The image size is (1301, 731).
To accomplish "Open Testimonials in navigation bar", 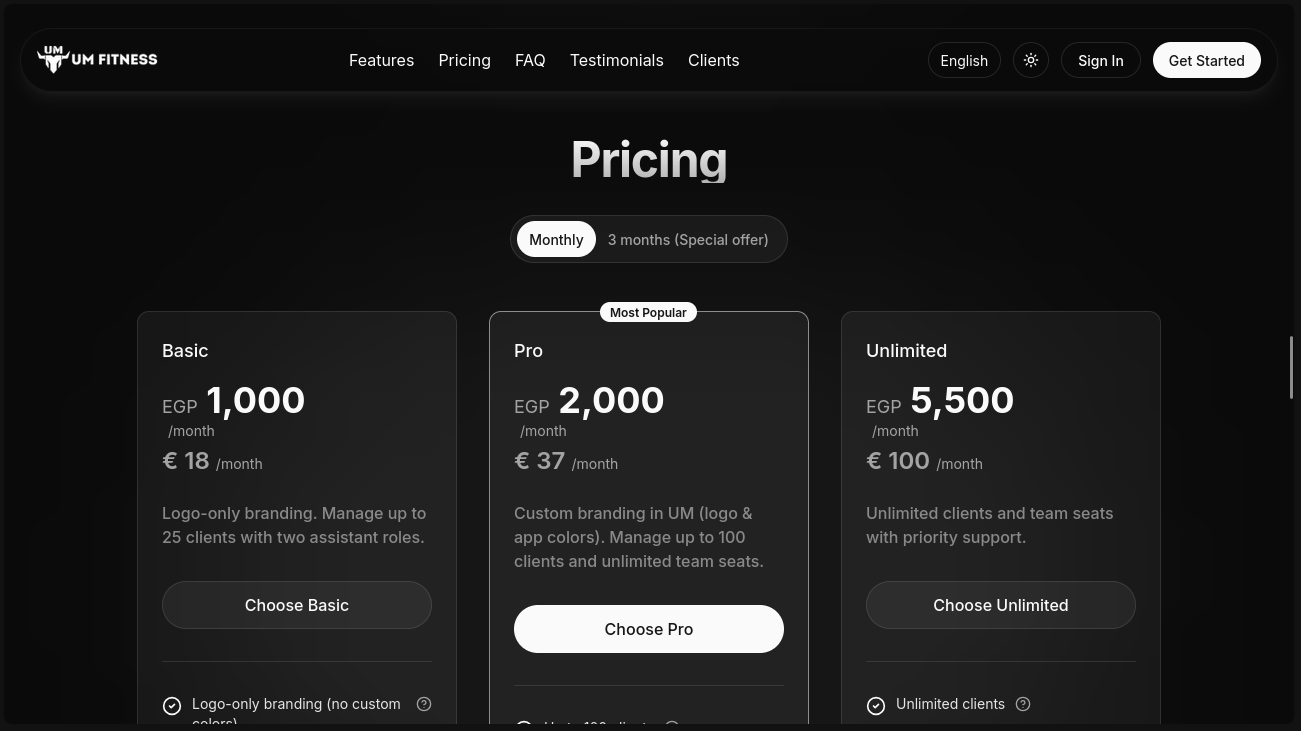I will (616, 60).
